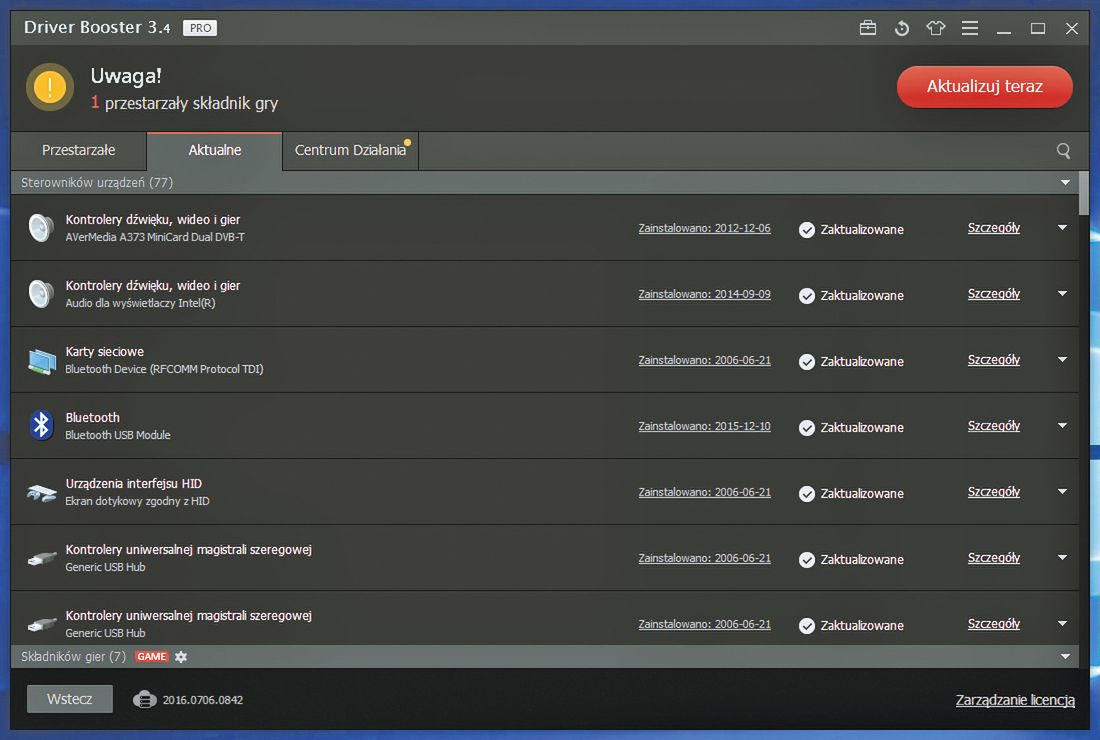Open the skin (t-shirt) icon
Image resolution: width=1100 pixels, height=740 pixels.
coord(936,28)
